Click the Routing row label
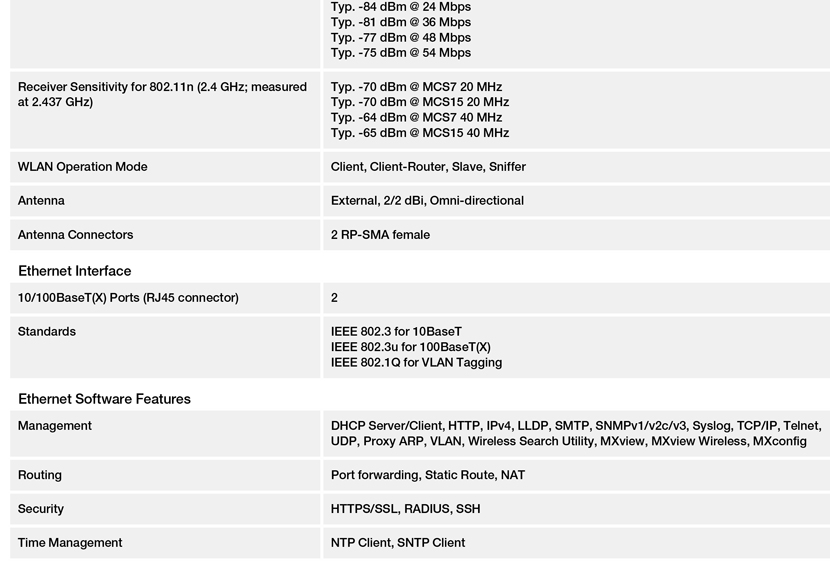The image size is (830, 565). (x=40, y=475)
